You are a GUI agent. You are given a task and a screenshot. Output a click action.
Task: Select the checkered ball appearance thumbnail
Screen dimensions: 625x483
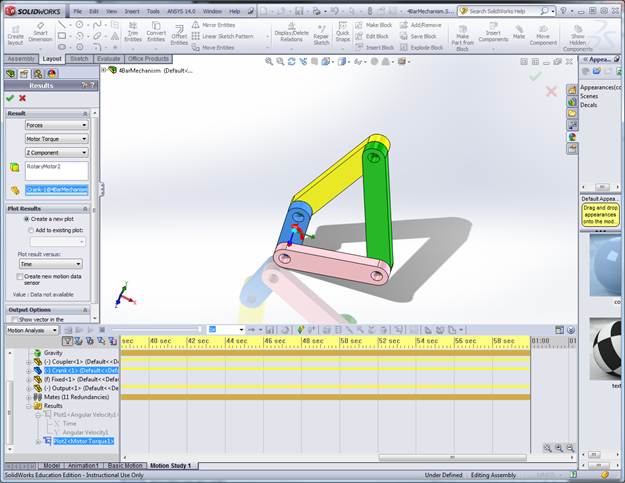606,349
